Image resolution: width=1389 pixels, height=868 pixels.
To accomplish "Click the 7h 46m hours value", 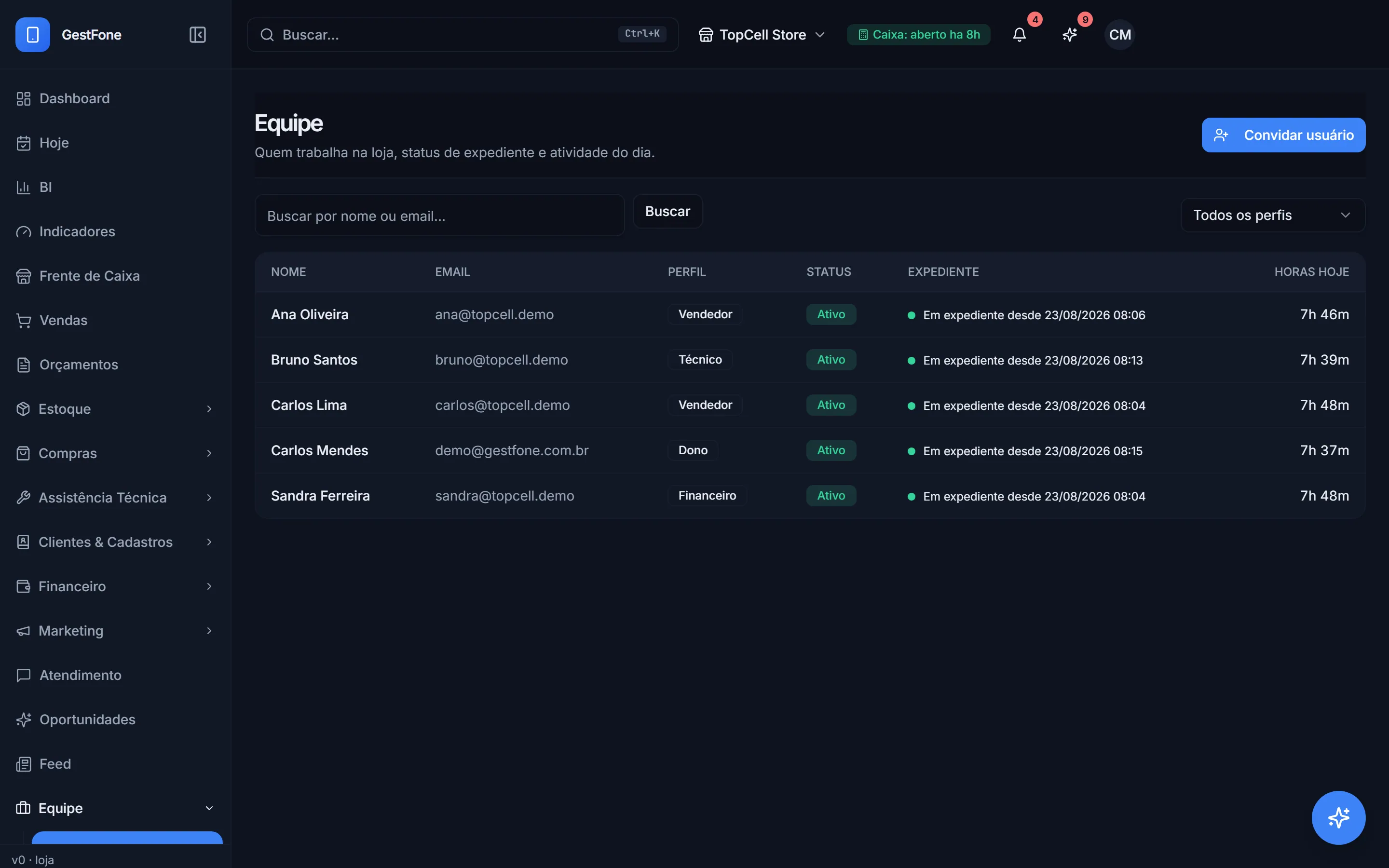I will pos(1324,314).
